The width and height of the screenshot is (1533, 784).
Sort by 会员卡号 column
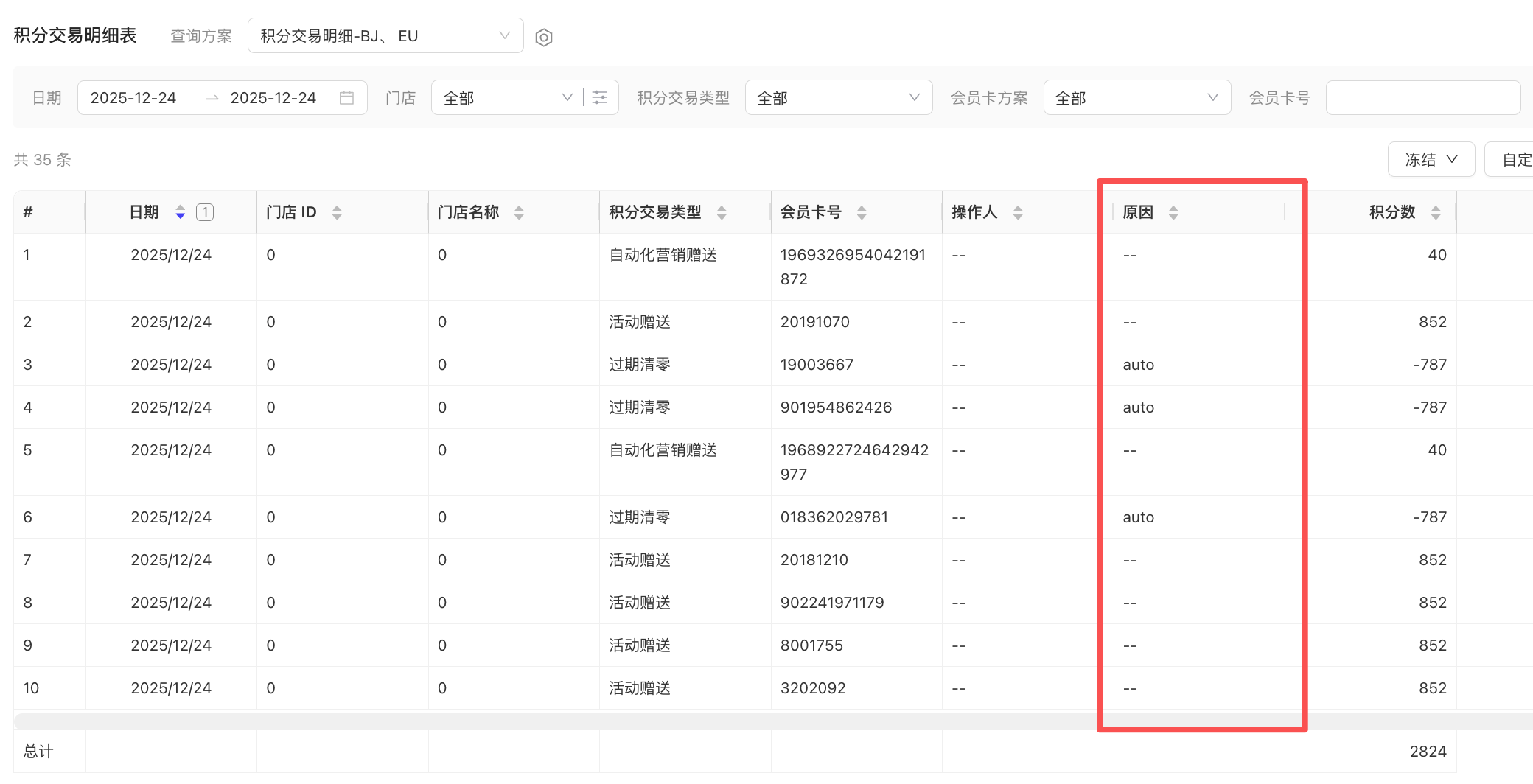tap(862, 213)
